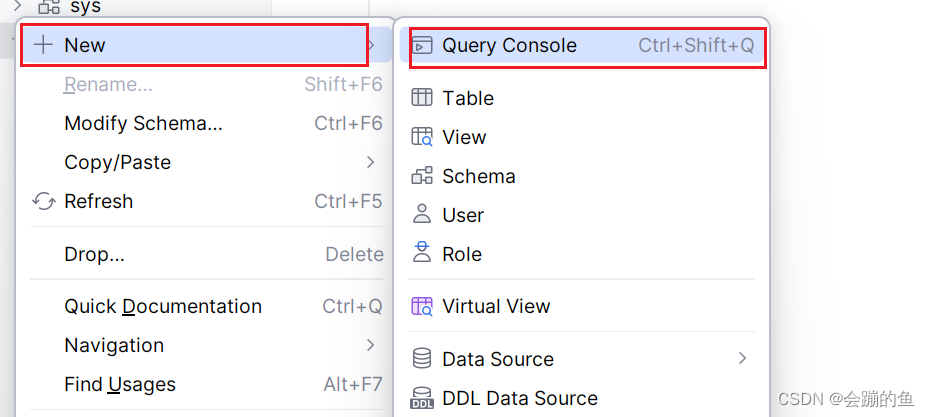Open the Navigation submenu arrow

pos(371,345)
